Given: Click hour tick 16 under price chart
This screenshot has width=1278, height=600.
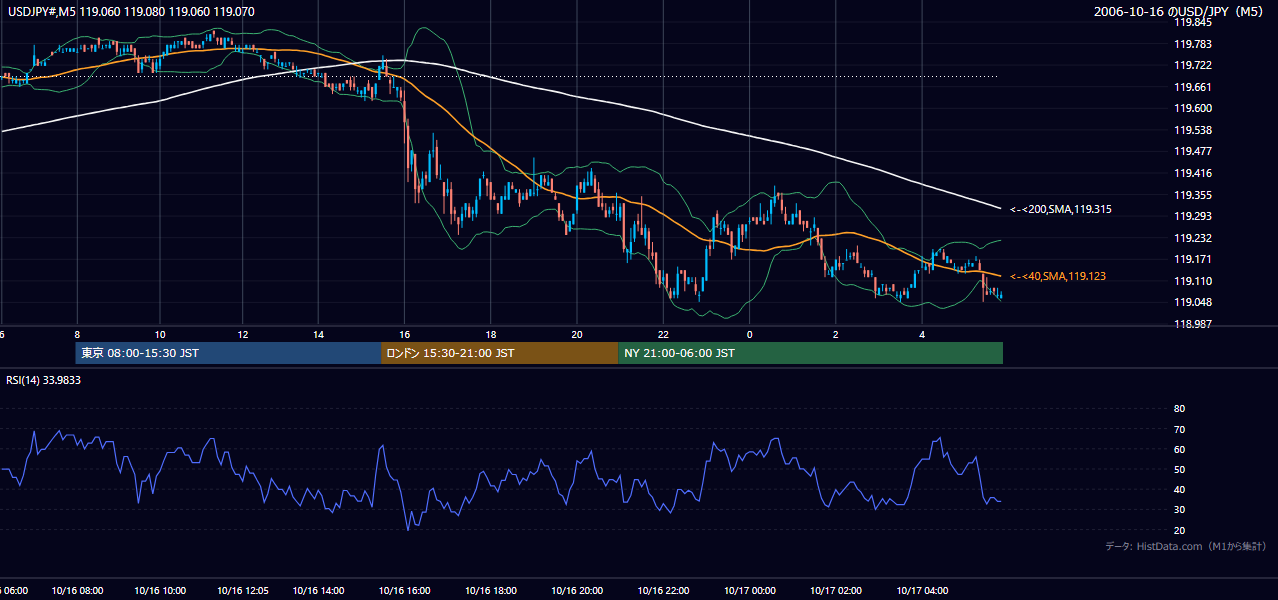Looking at the screenshot, I should pos(405,334).
